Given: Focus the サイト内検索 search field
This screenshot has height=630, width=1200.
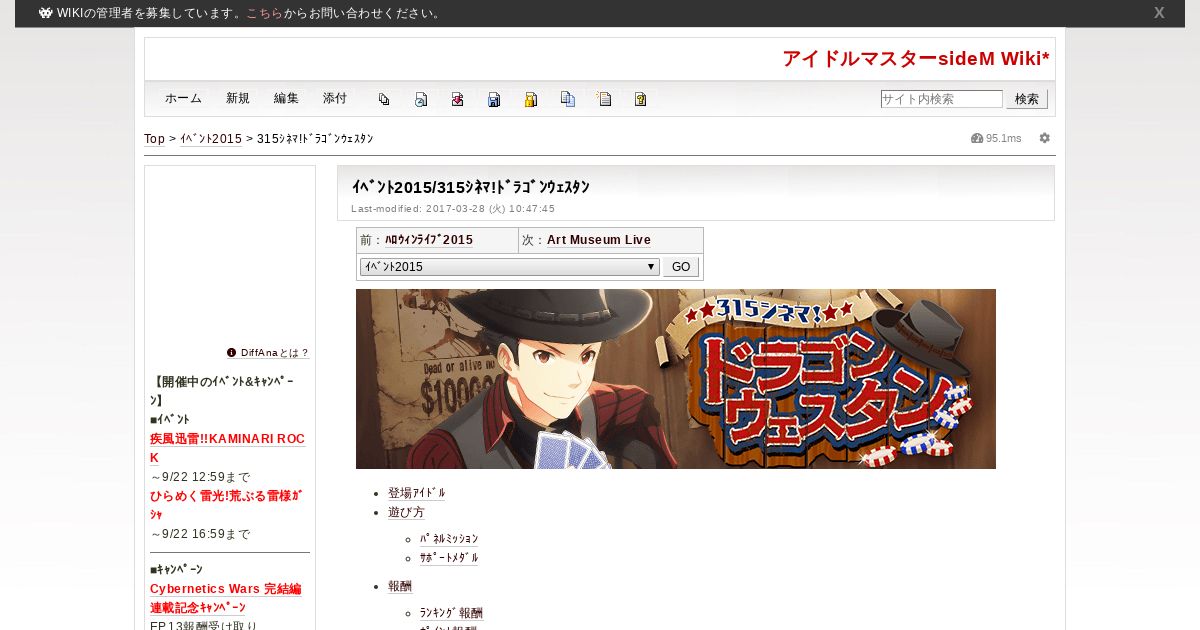Looking at the screenshot, I should (941, 99).
